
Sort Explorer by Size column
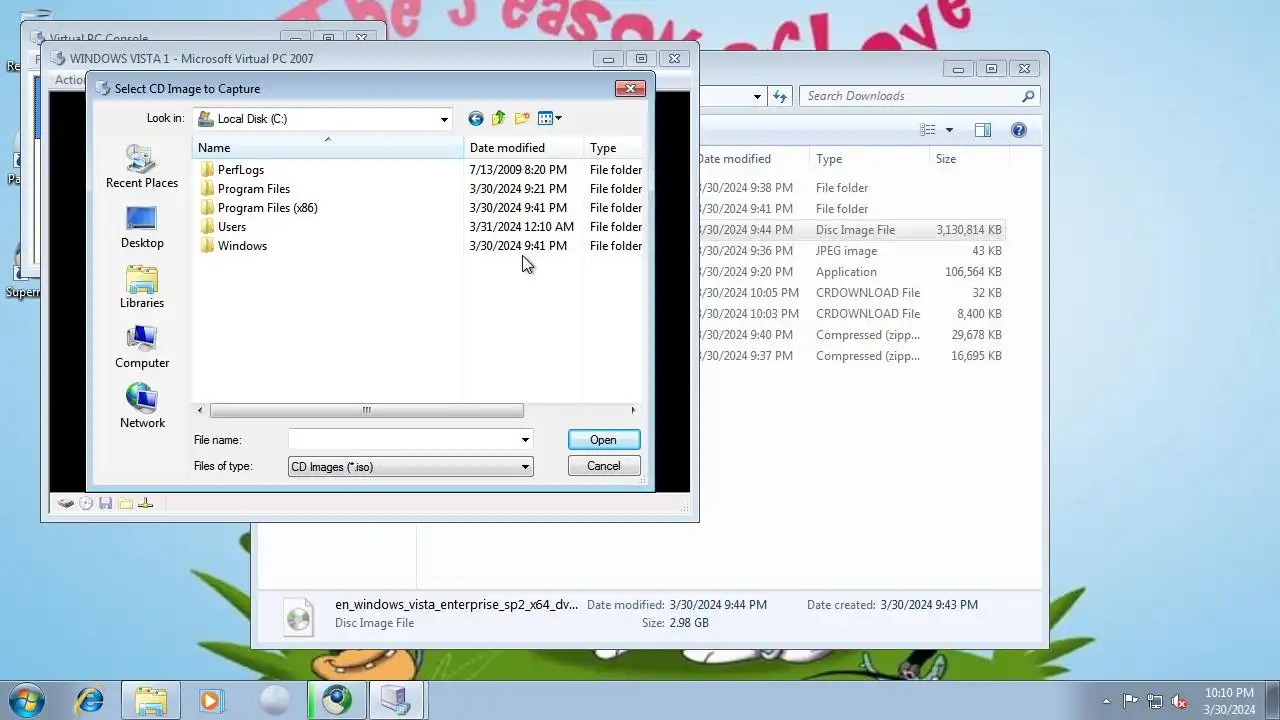click(x=968, y=159)
